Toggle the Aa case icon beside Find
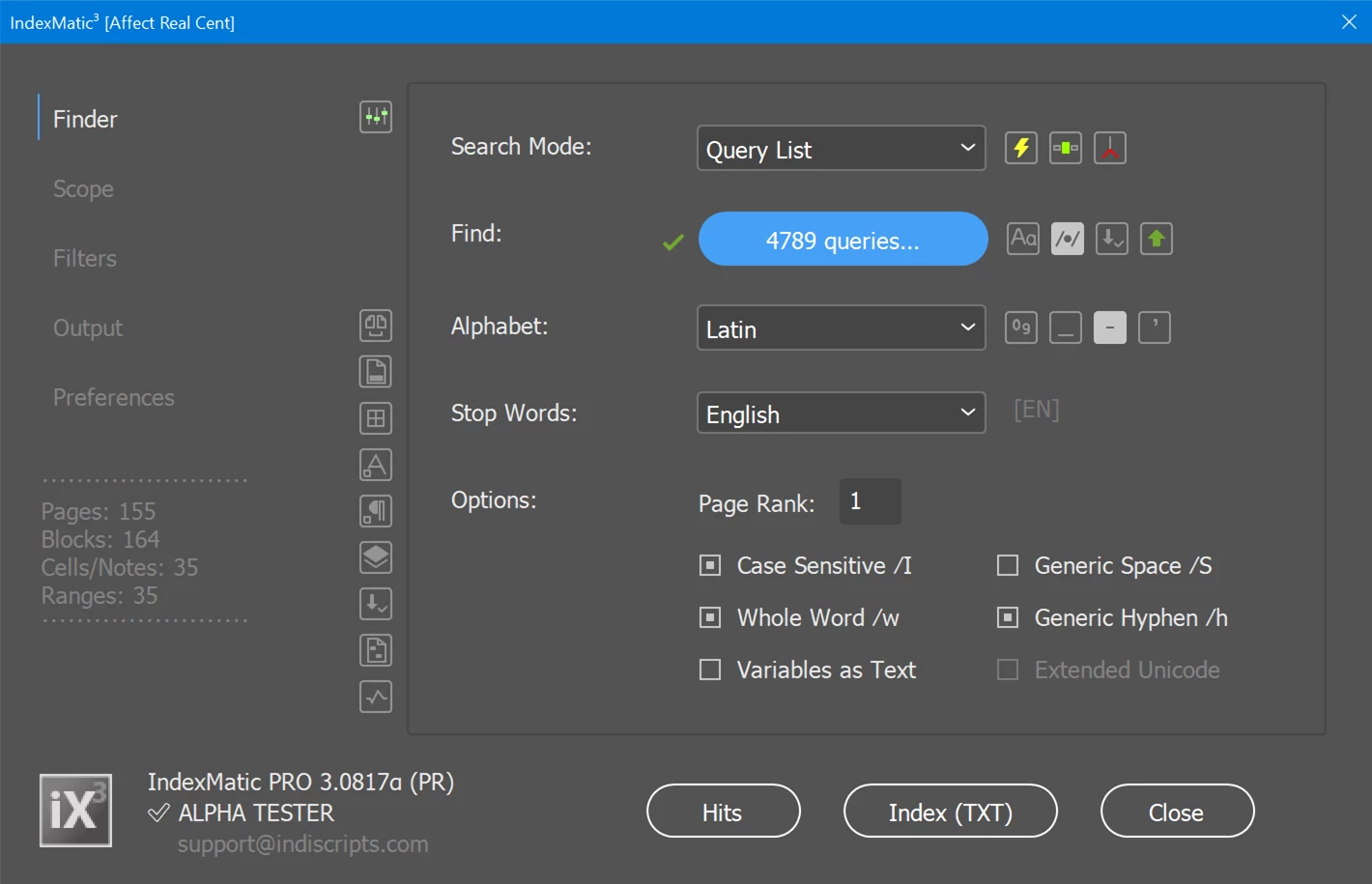This screenshot has height=884, width=1372. point(1023,239)
